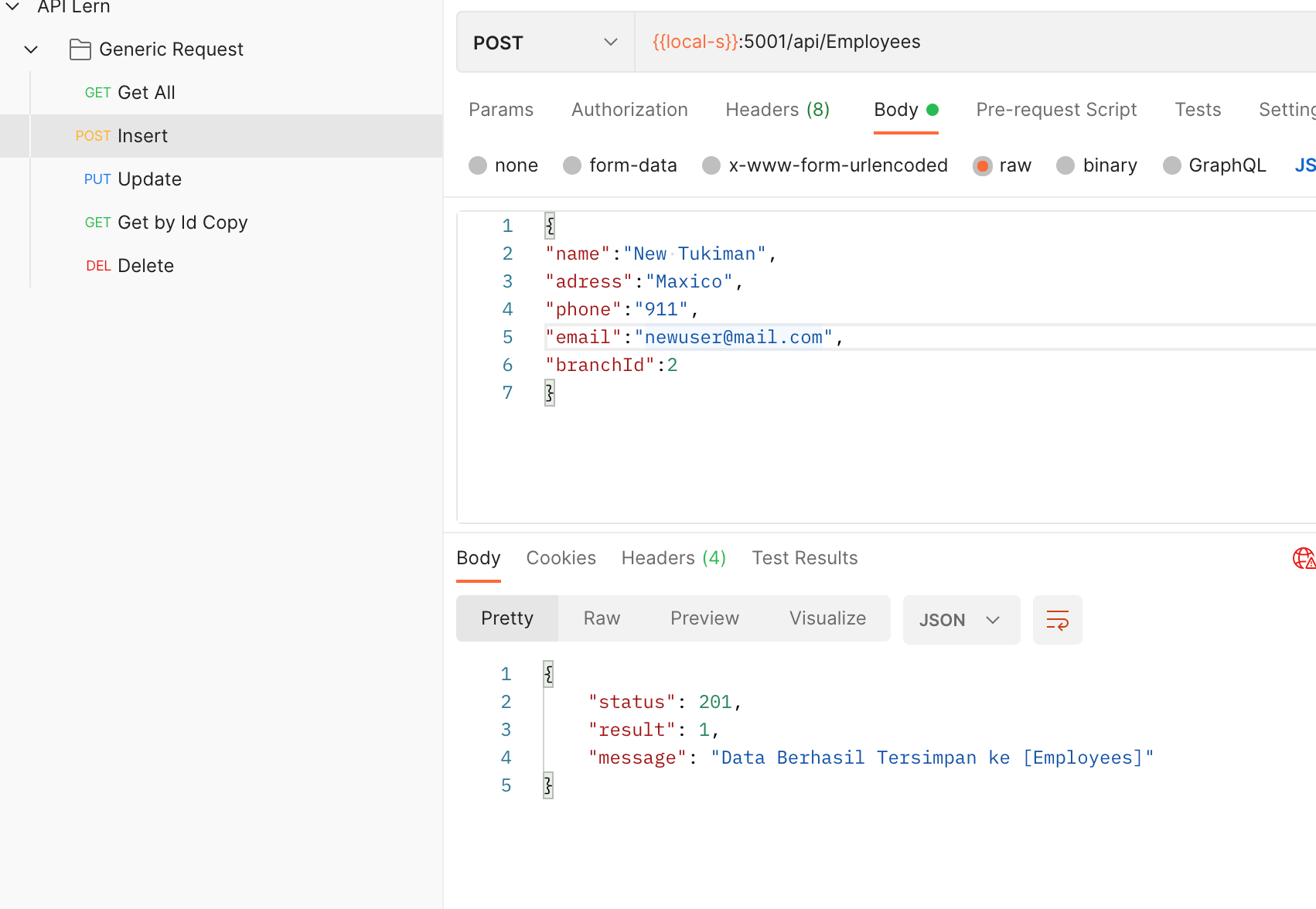
Task: Open the Params tab
Action: tap(501, 110)
